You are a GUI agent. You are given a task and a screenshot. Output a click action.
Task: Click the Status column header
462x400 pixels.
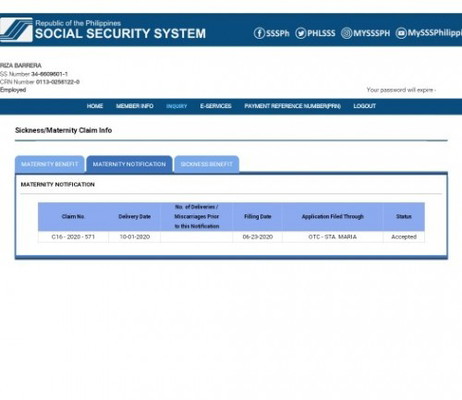pyautogui.click(x=404, y=217)
